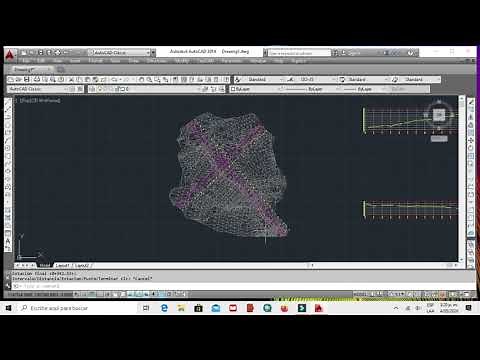The height and width of the screenshot is (360, 480).
Task: Click new tab icon beside Drawing1 tab
Action: pos(61,69)
